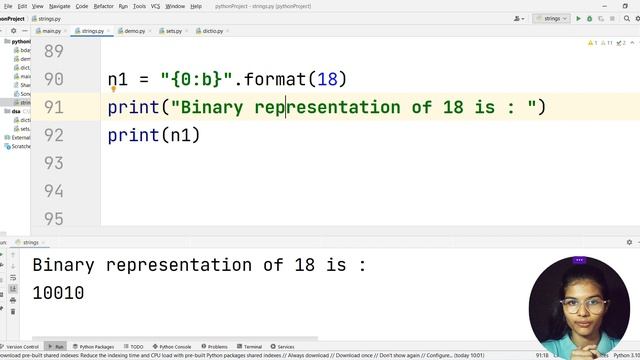Click the run with coverage icon

click(601, 19)
